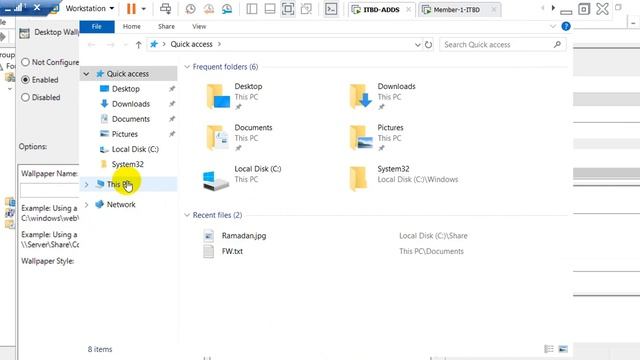
Task: Select Downloads in the navigation pane
Action: click(131, 104)
